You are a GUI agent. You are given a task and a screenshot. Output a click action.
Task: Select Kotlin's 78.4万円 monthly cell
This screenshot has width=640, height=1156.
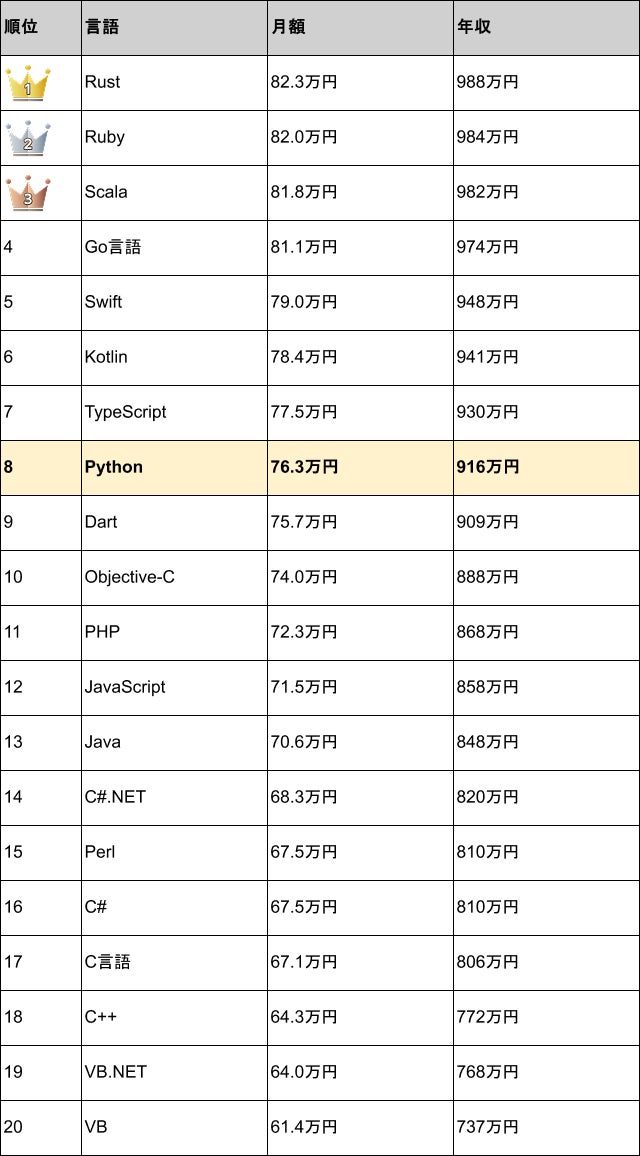coord(360,358)
